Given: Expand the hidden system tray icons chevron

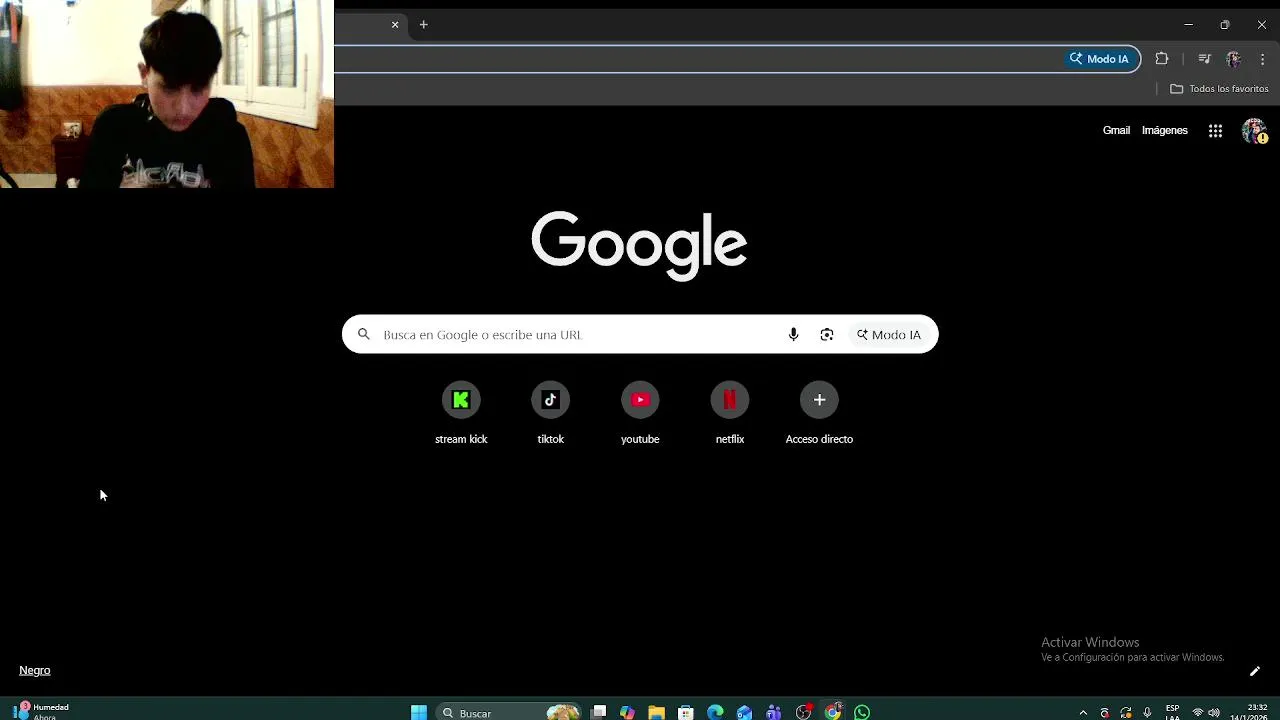Looking at the screenshot, I should click(x=1083, y=713).
